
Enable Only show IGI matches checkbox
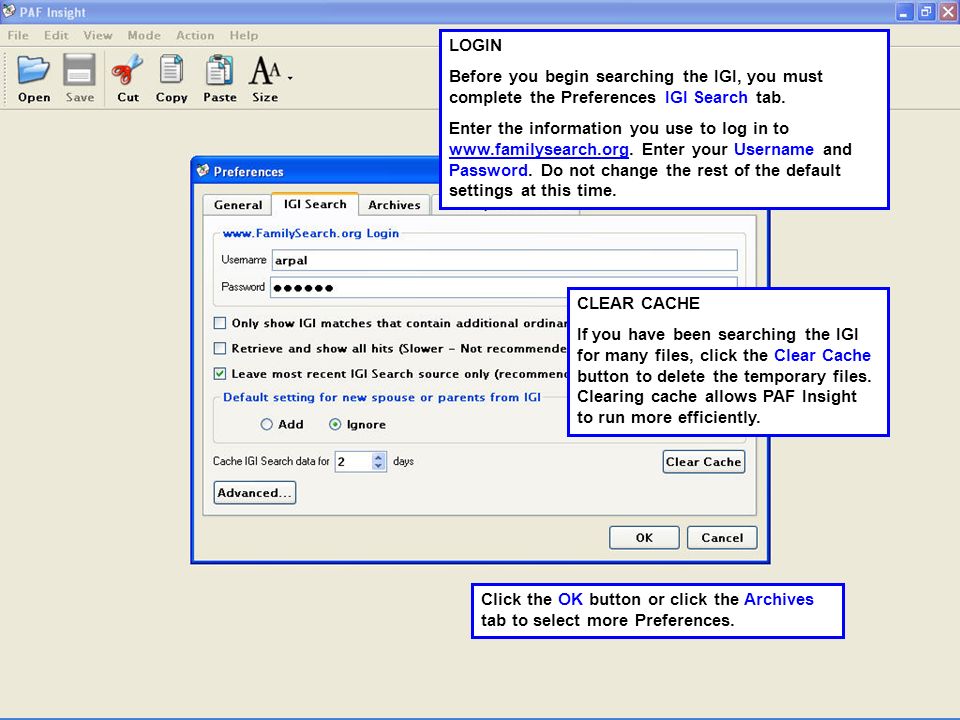click(220, 323)
